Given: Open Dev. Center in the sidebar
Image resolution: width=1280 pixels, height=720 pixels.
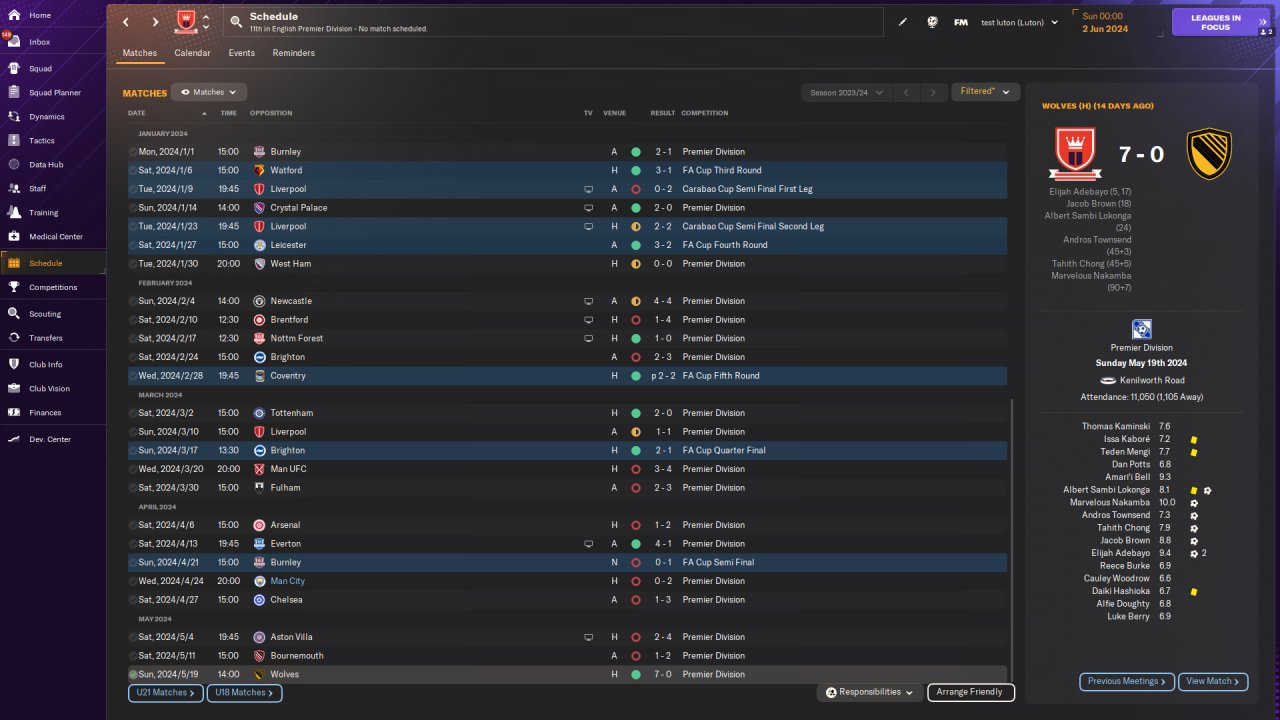Looking at the screenshot, I should 53,440.
